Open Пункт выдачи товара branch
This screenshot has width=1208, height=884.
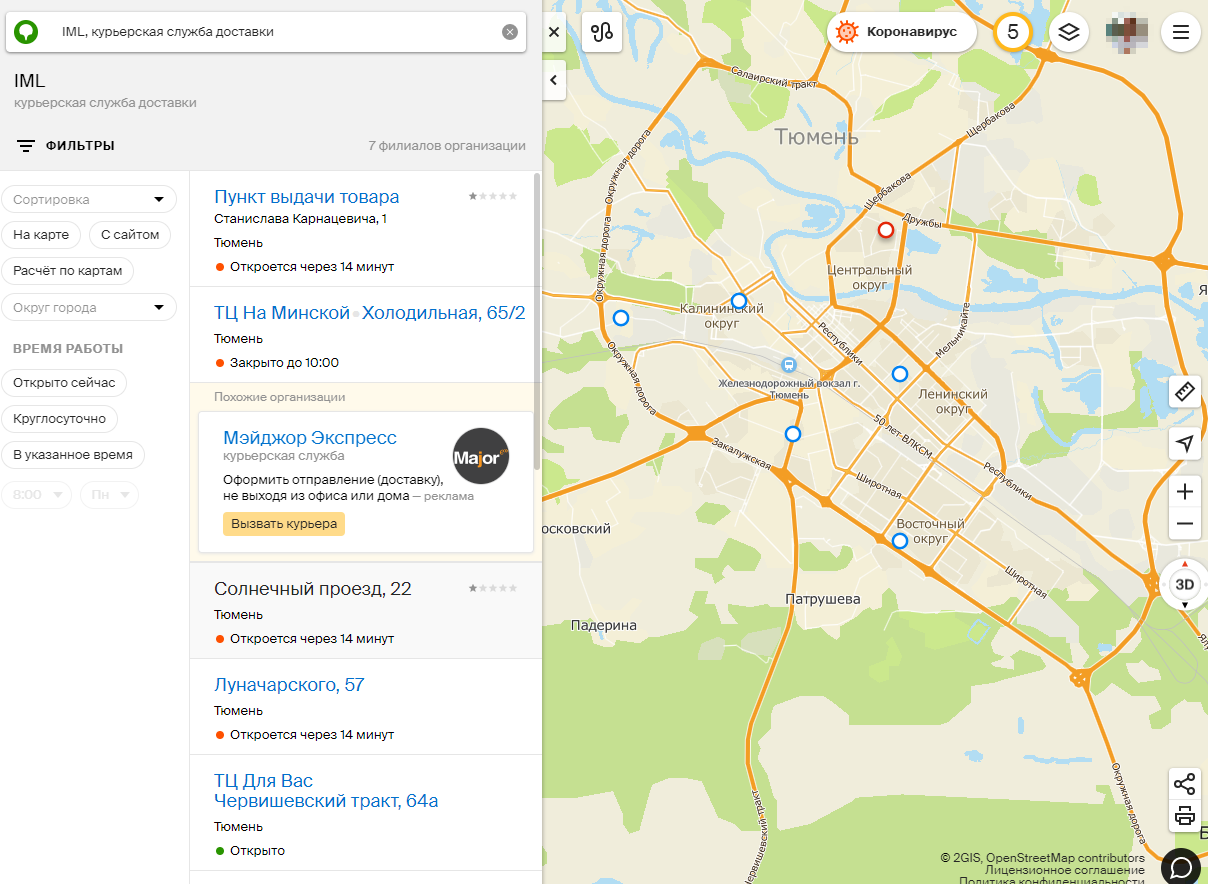pyautogui.click(x=306, y=197)
